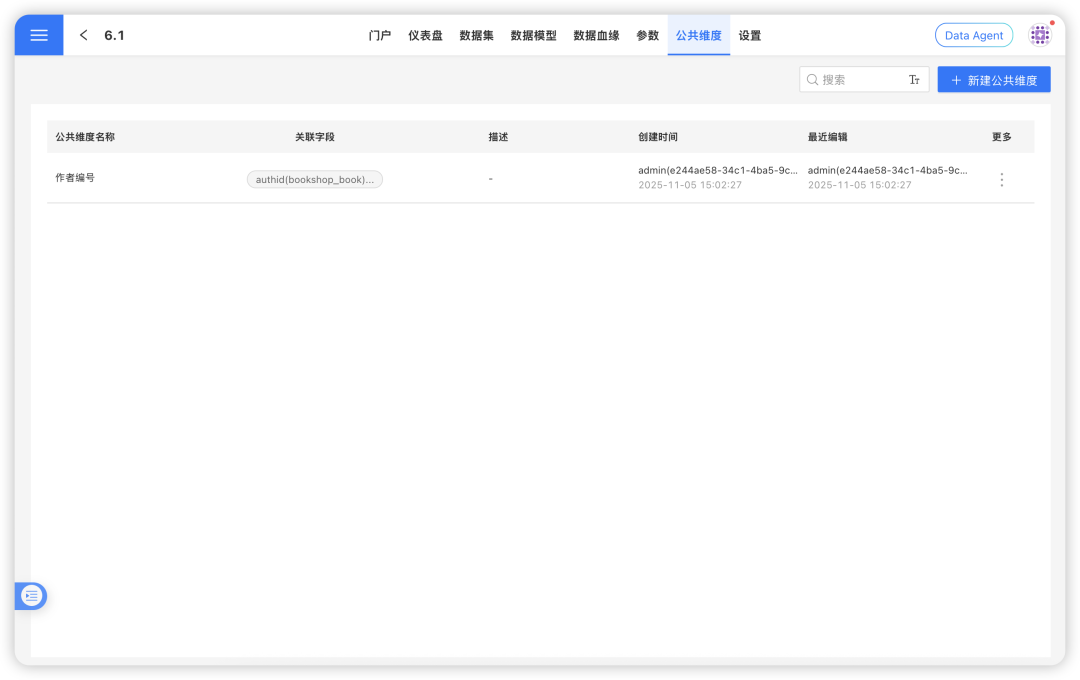This screenshot has width=1080, height=680.
Task: Click 新建公共维度 button
Action: (994, 80)
